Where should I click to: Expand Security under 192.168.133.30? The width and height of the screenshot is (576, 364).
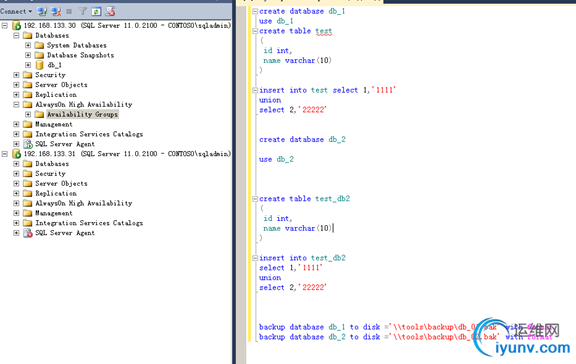pos(16,75)
